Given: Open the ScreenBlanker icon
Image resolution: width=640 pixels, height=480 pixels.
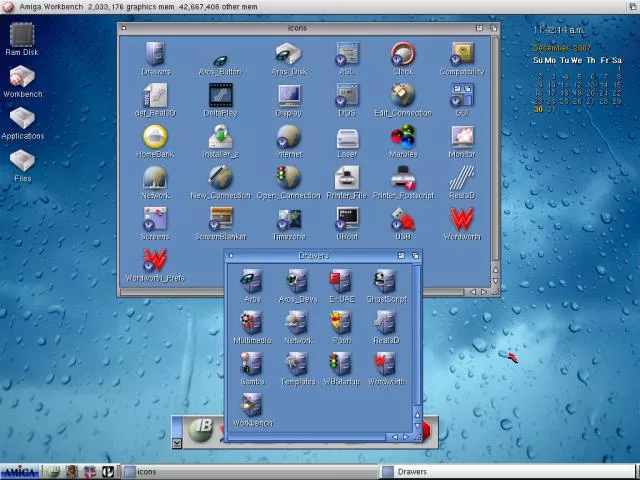Looking at the screenshot, I should [x=221, y=220].
